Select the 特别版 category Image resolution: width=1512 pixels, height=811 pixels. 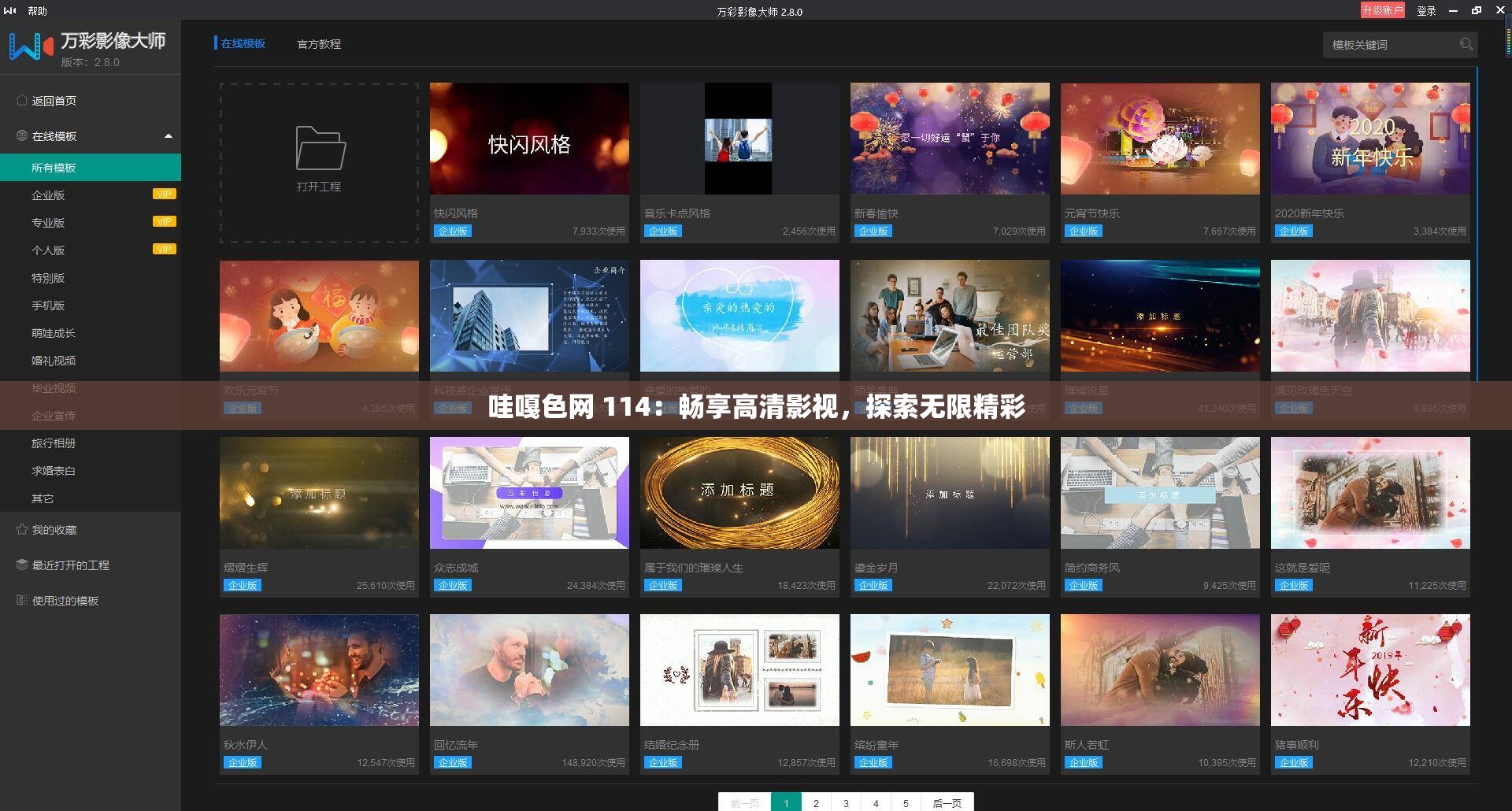(48, 278)
